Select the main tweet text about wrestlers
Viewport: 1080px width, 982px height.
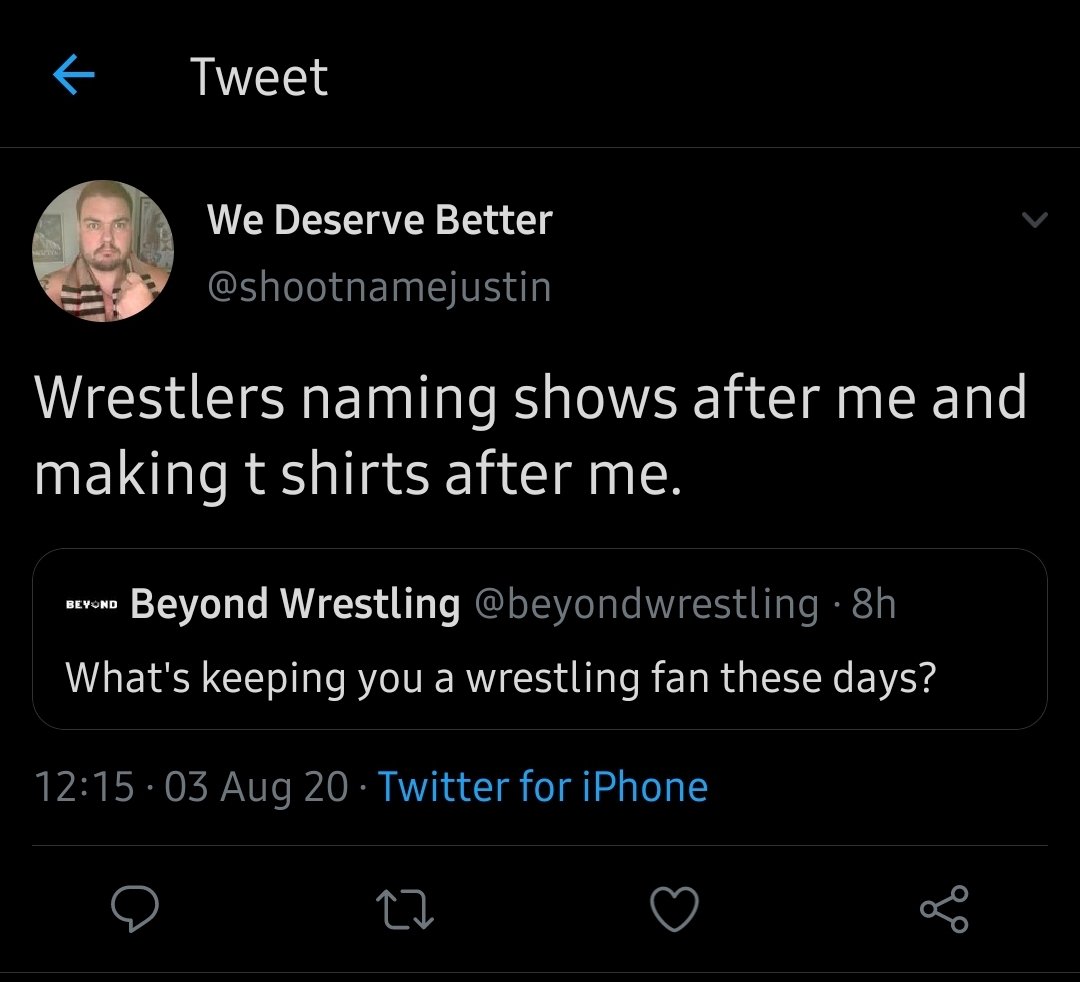530,435
